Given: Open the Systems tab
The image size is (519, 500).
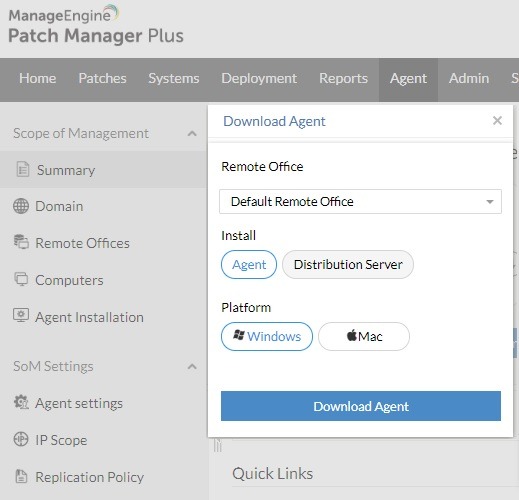Looking at the screenshot, I should [x=174, y=79].
